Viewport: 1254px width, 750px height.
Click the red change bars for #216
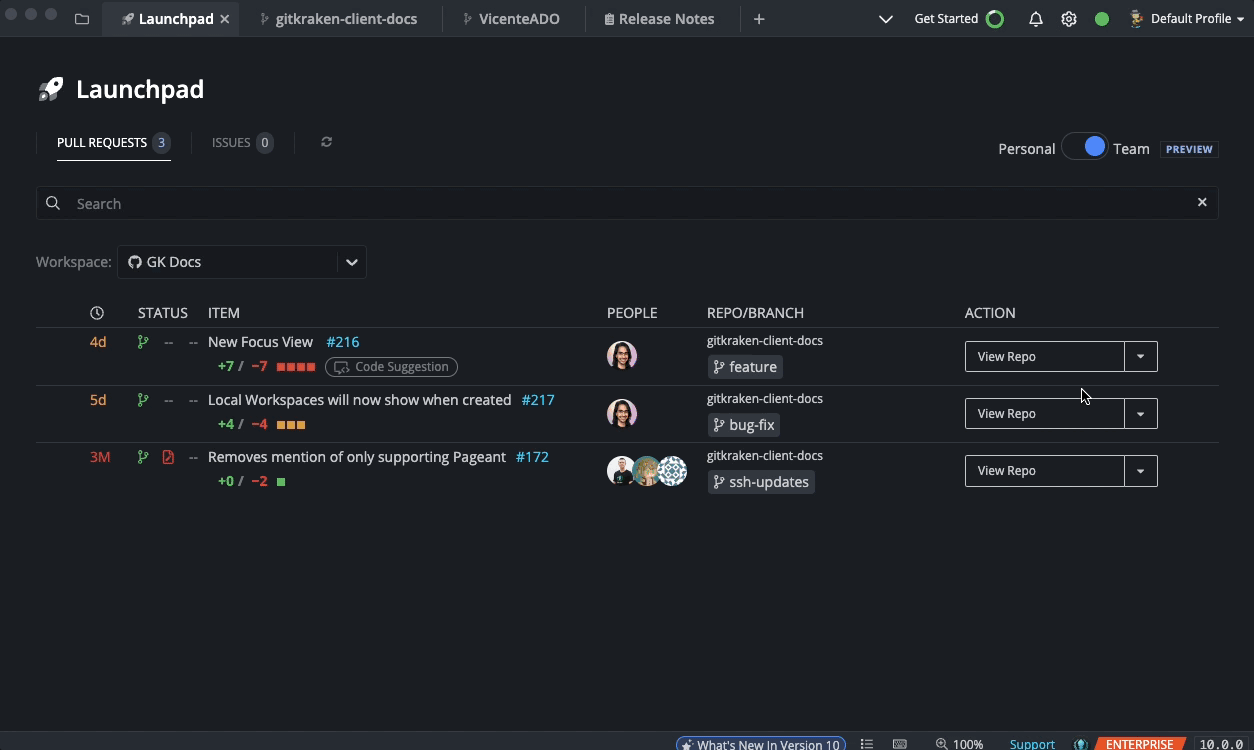(296, 367)
